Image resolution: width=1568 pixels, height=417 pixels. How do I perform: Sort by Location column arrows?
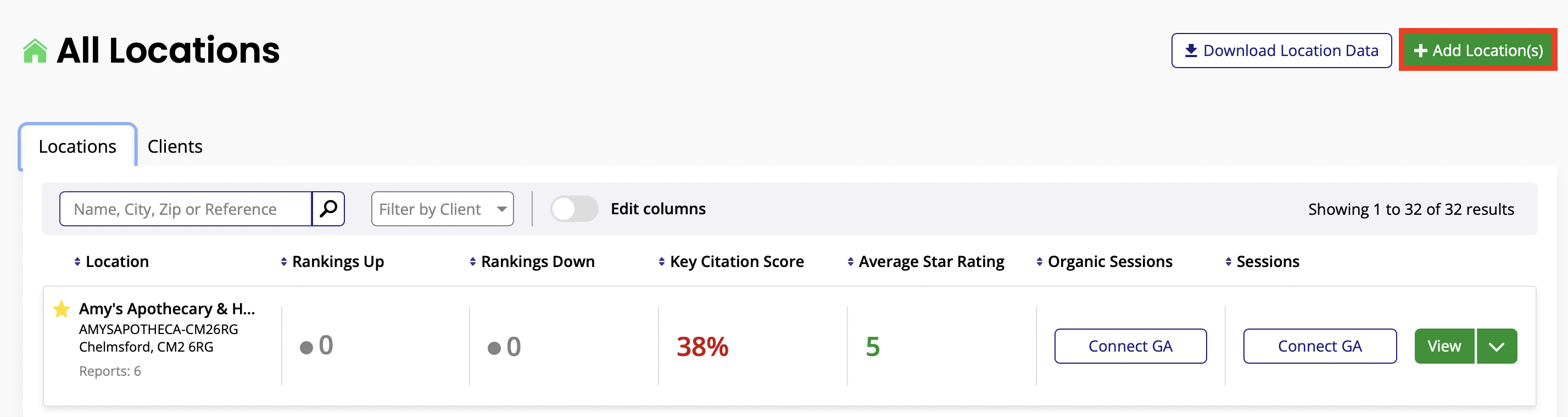(x=77, y=262)
